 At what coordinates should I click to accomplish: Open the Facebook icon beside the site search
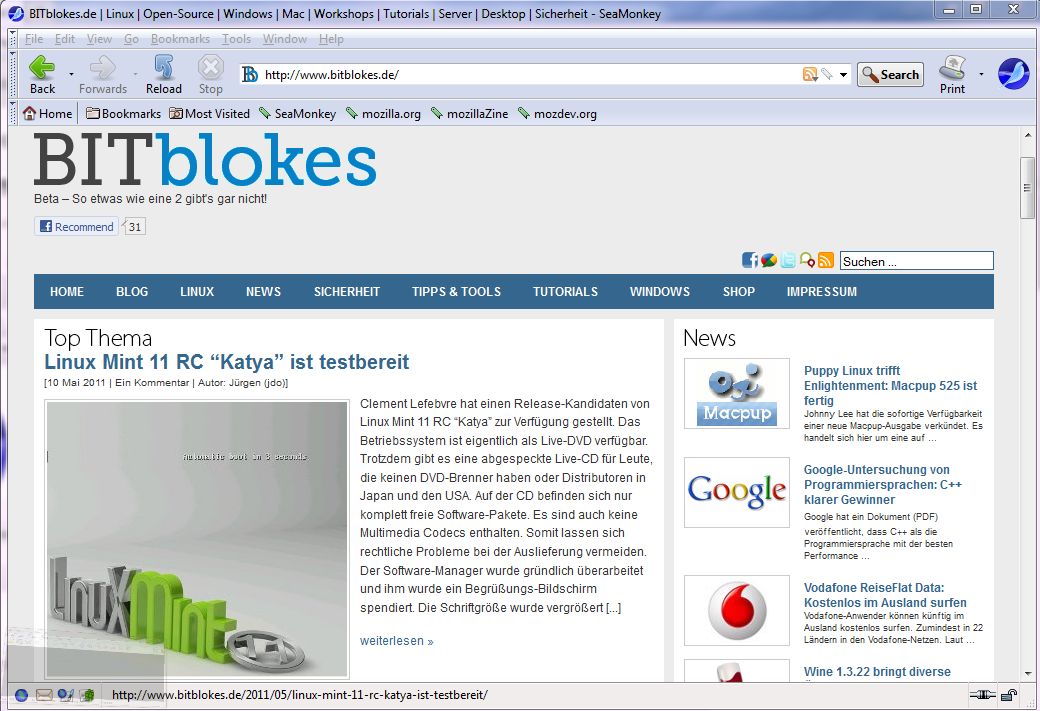pyautogui.click(x=749, y=260)
